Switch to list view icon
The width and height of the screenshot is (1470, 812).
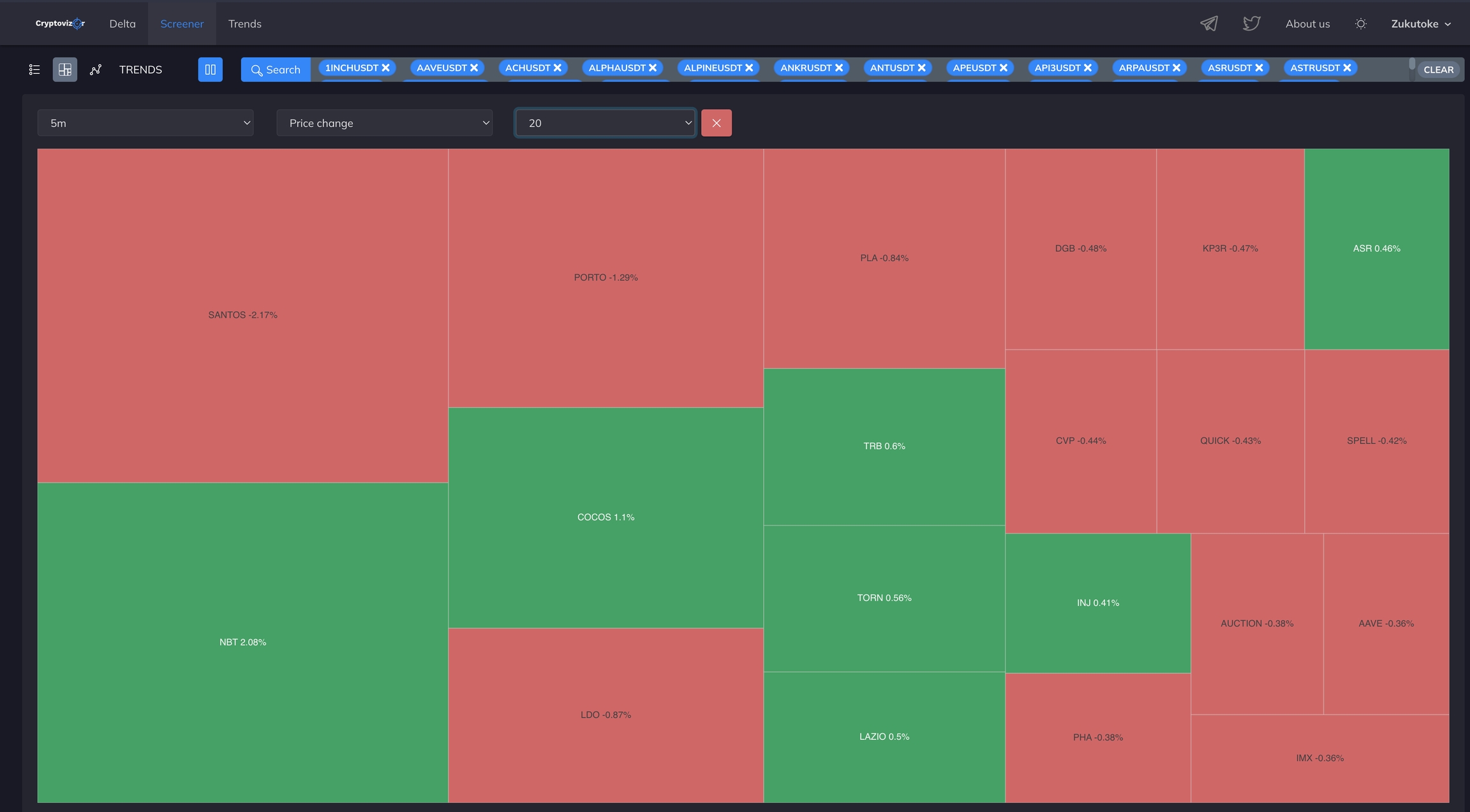(x=34, y=70)
